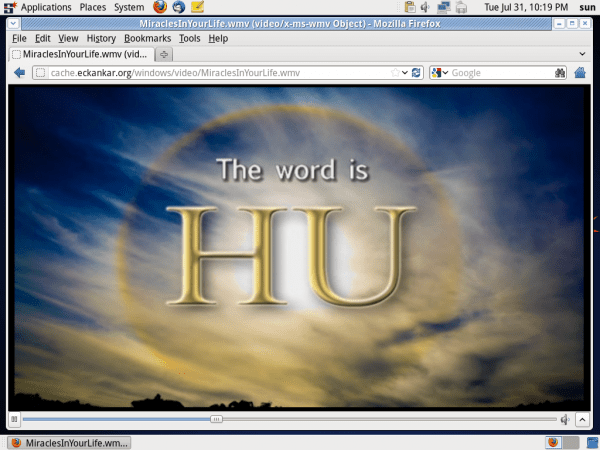Open the new tab button
600x450 pixels.
point(164,54)
